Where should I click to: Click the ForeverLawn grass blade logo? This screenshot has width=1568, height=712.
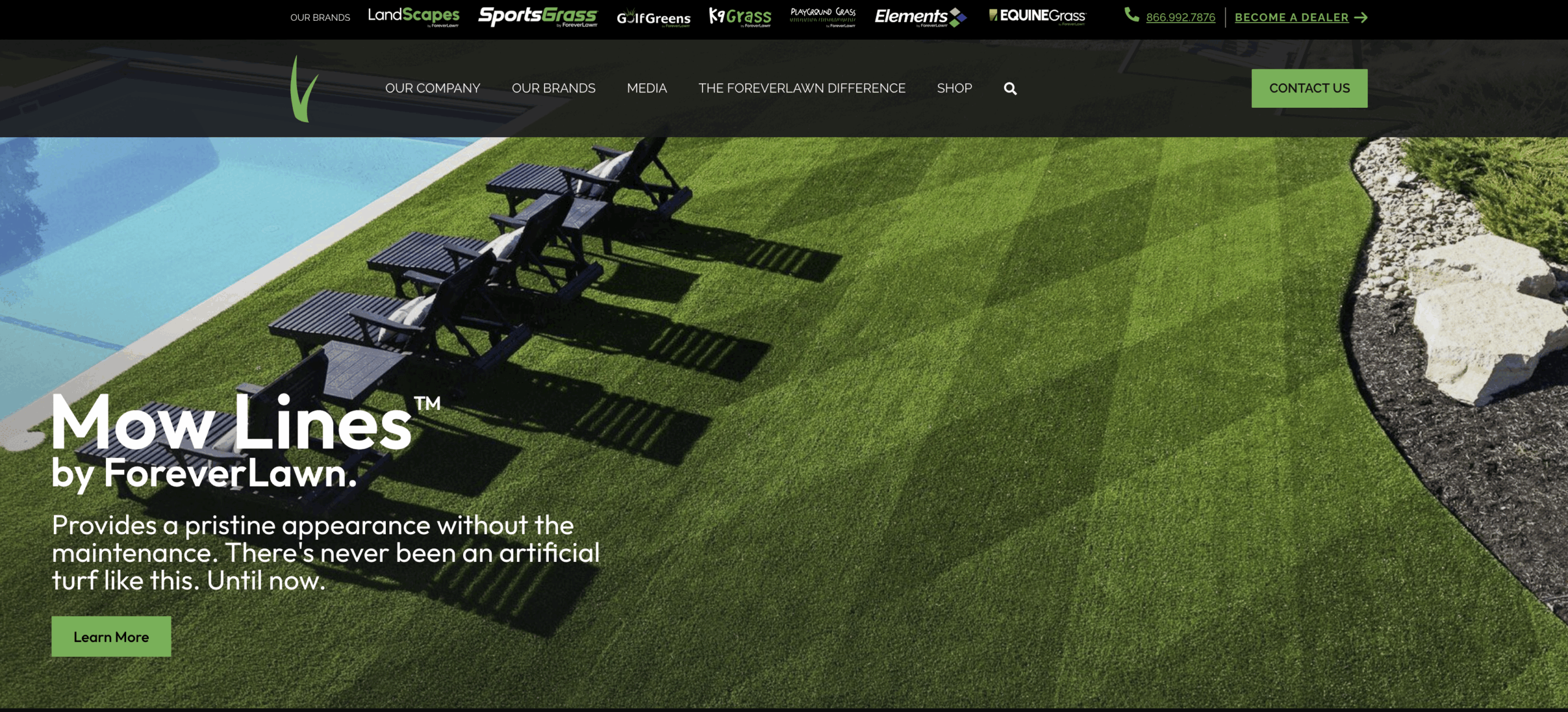tap(304, 89)
